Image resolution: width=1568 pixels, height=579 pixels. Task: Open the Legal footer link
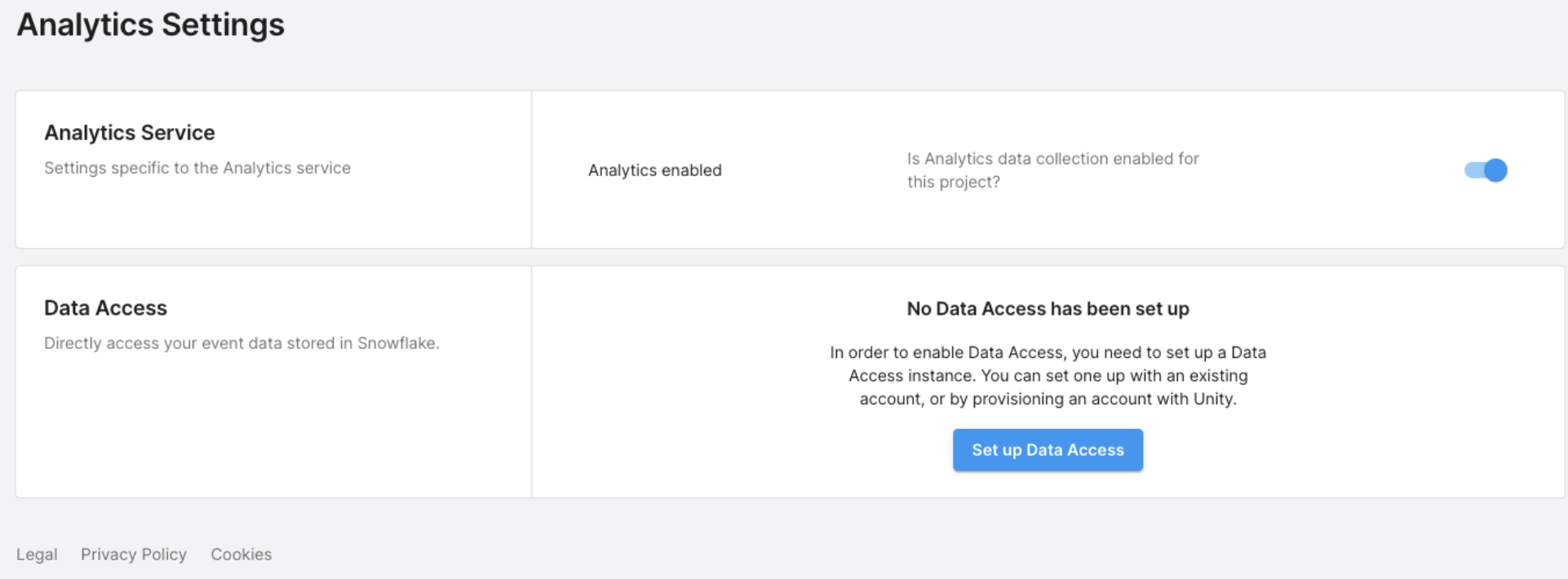pos(37,555)
